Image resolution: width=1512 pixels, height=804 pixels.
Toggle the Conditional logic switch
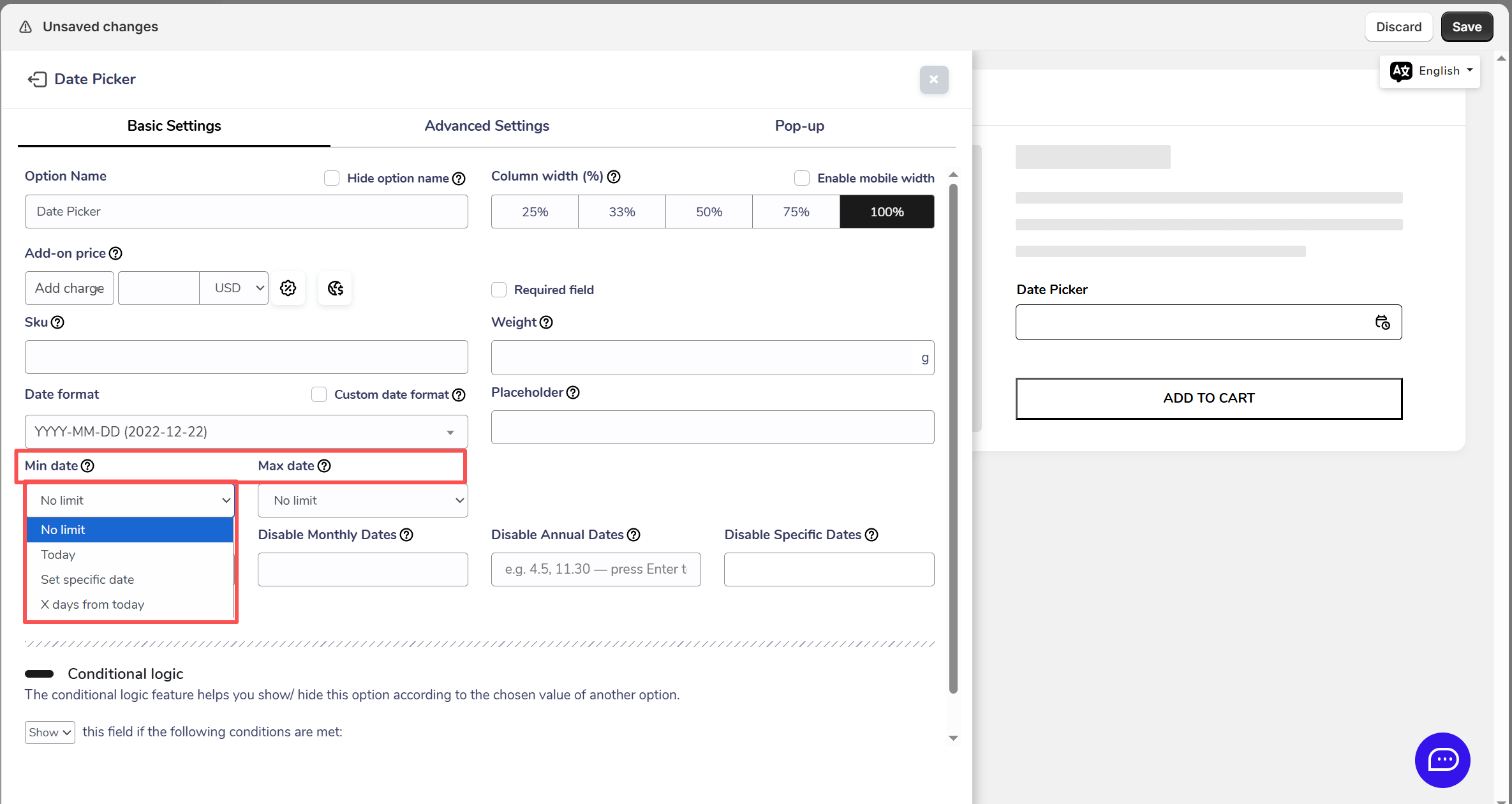(40, 674)
